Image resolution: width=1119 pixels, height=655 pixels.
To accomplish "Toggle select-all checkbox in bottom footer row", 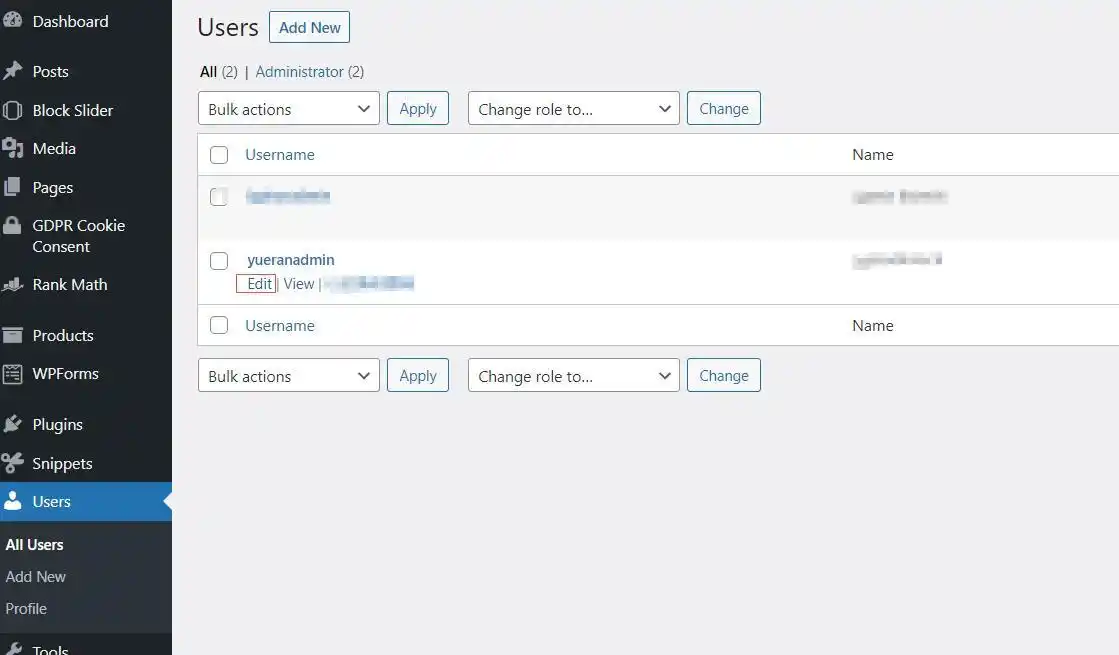I will coord(219,325).
